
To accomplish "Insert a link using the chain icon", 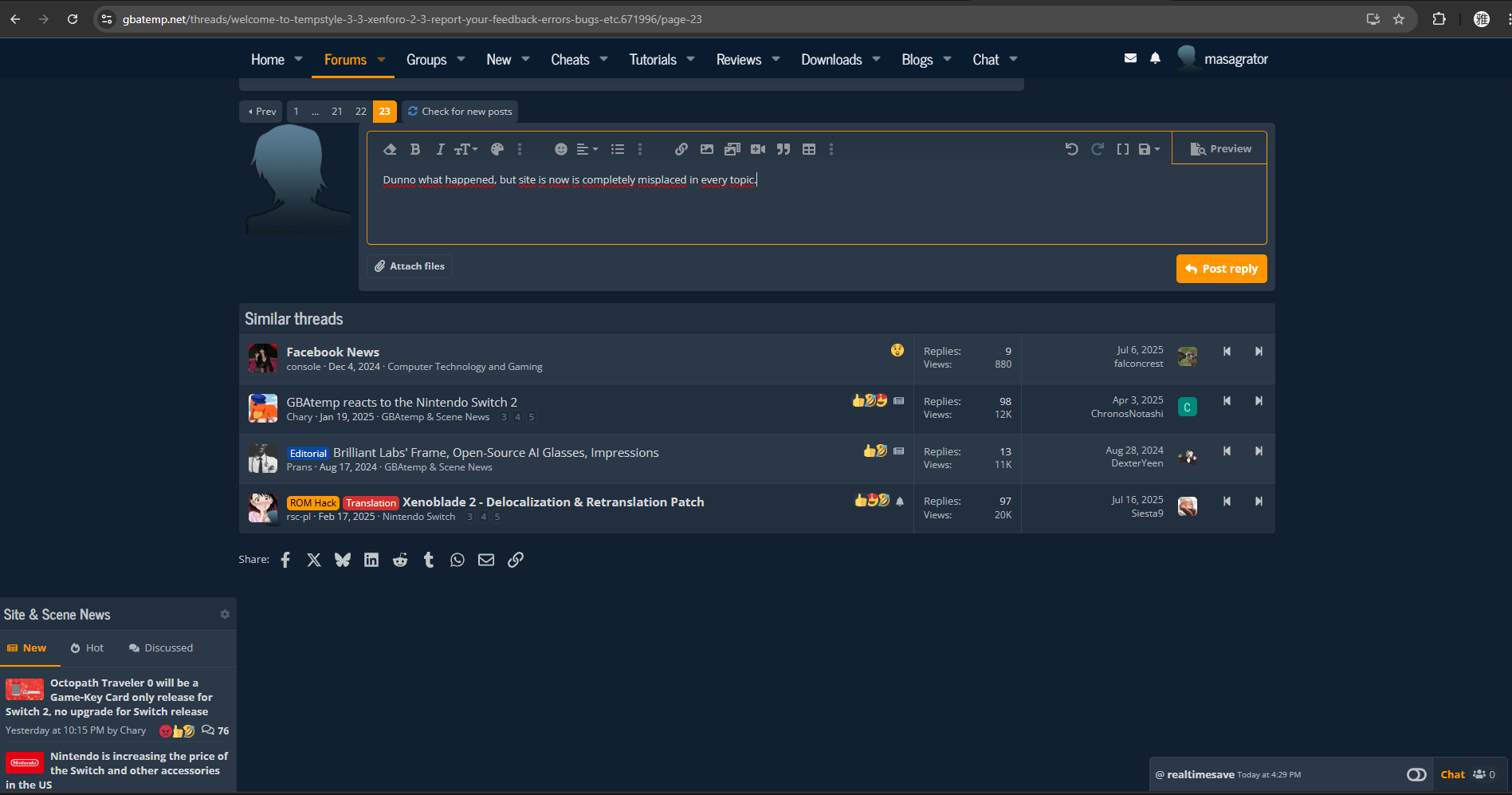I will (681, 149).
